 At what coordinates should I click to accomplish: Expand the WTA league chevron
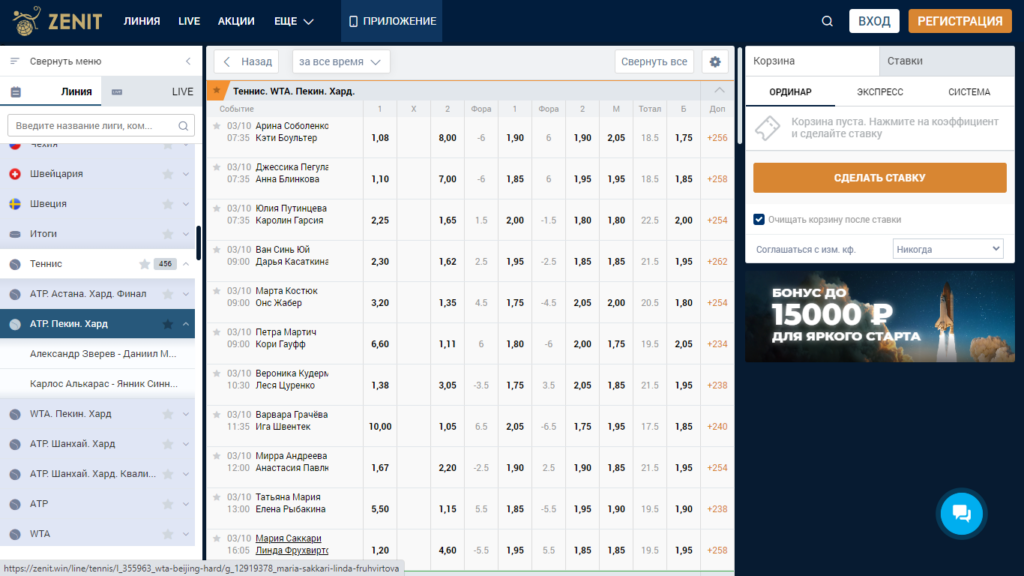coord(186,534)
